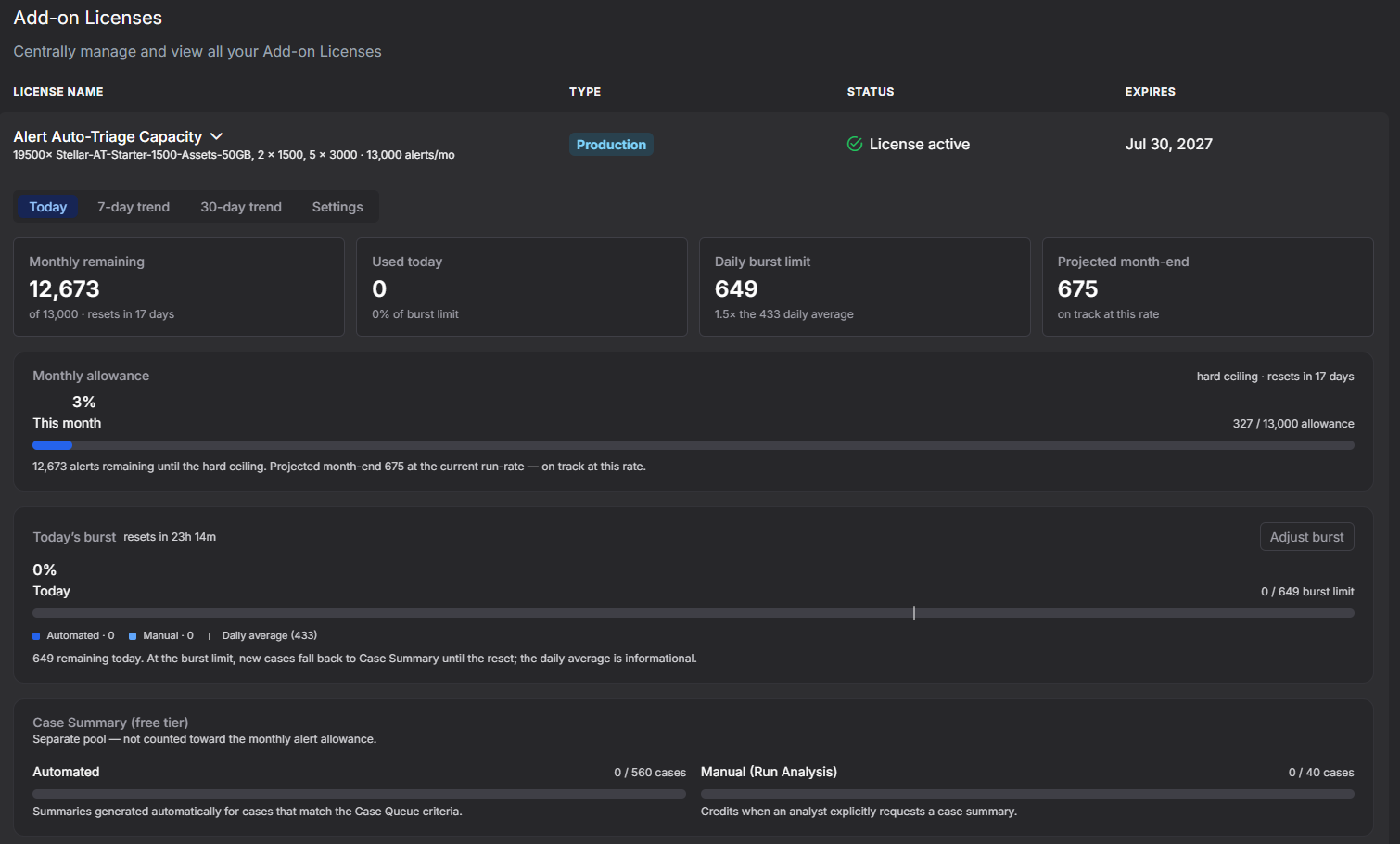The height and width of the screenshot is (844, 1400).
Task: Expand the Alert Auto-Triage Capacity chevron
Action: tap(216, 136)
